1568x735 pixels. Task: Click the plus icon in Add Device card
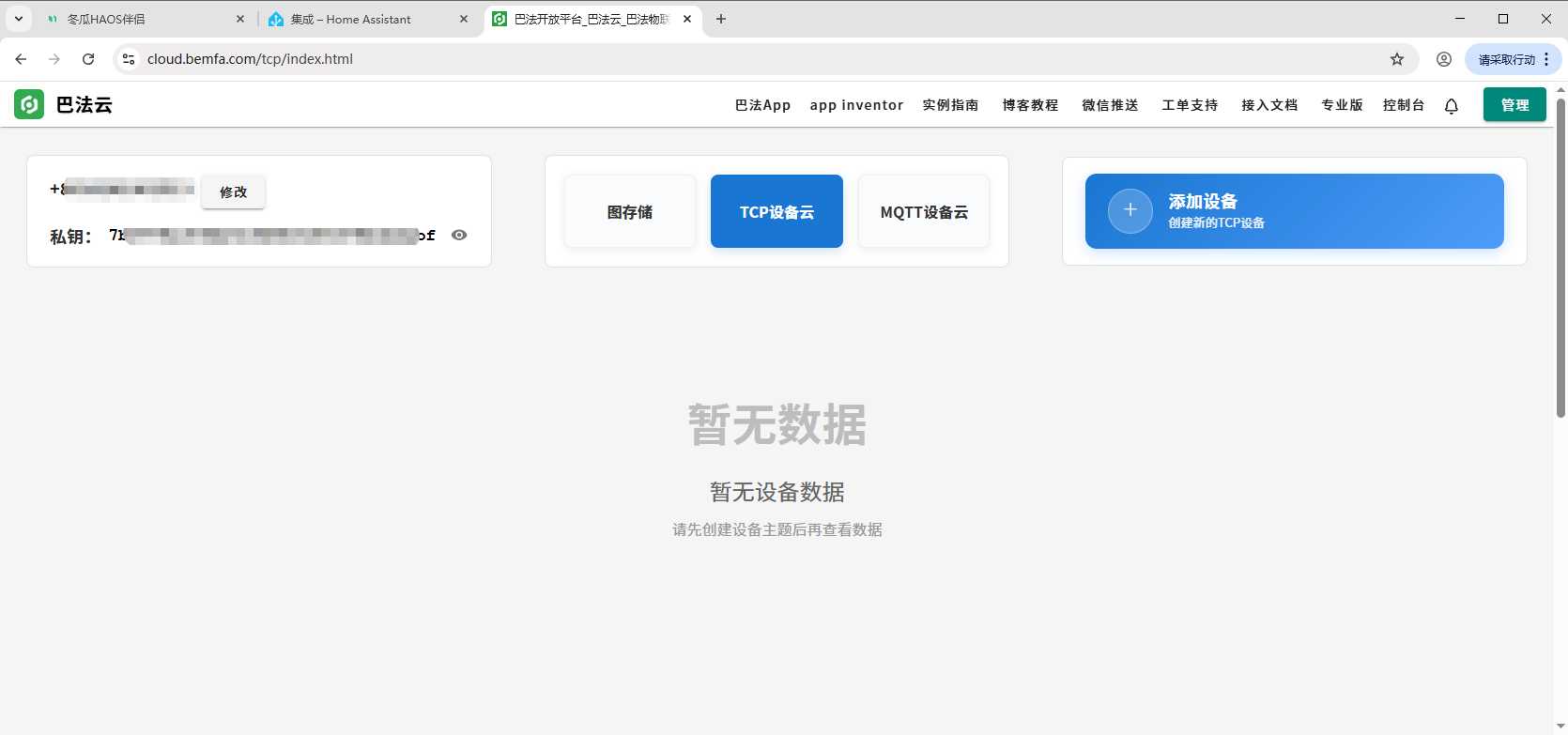coord(1130,210)
